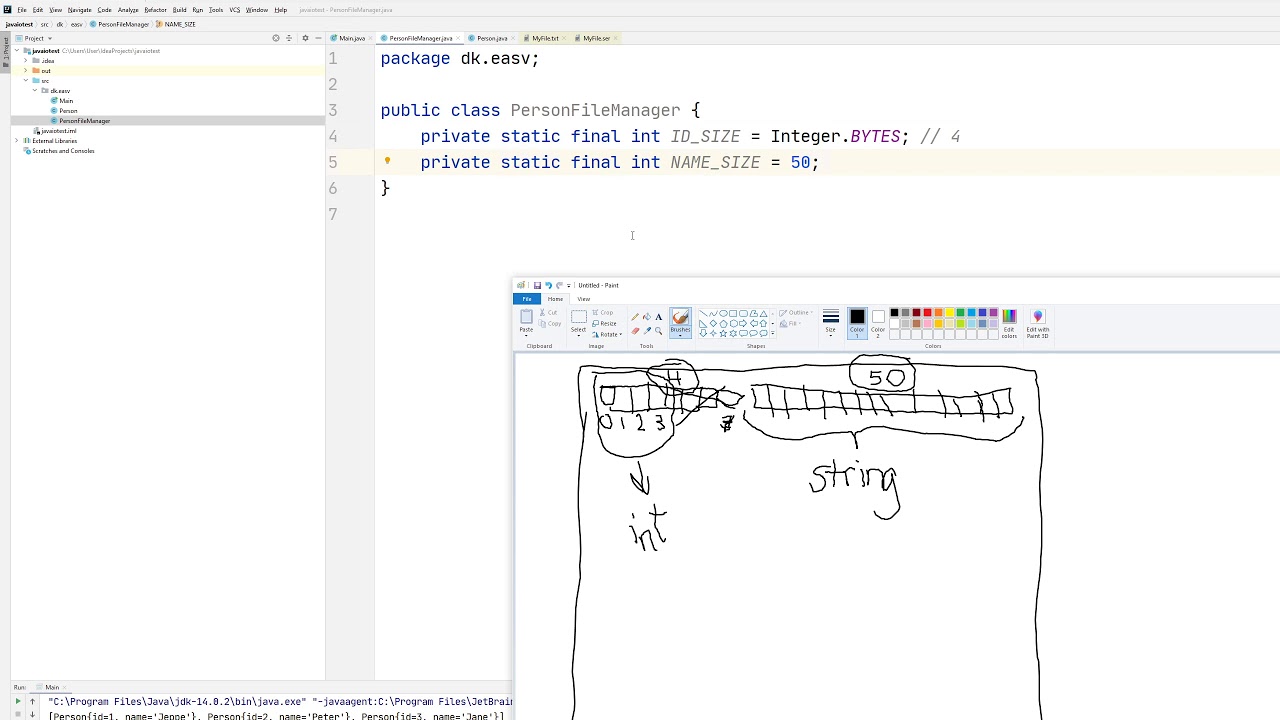The image size is (1280, 720).
Task: Click the Size line thickness button in Paint
Action: [x=830, y=323]
